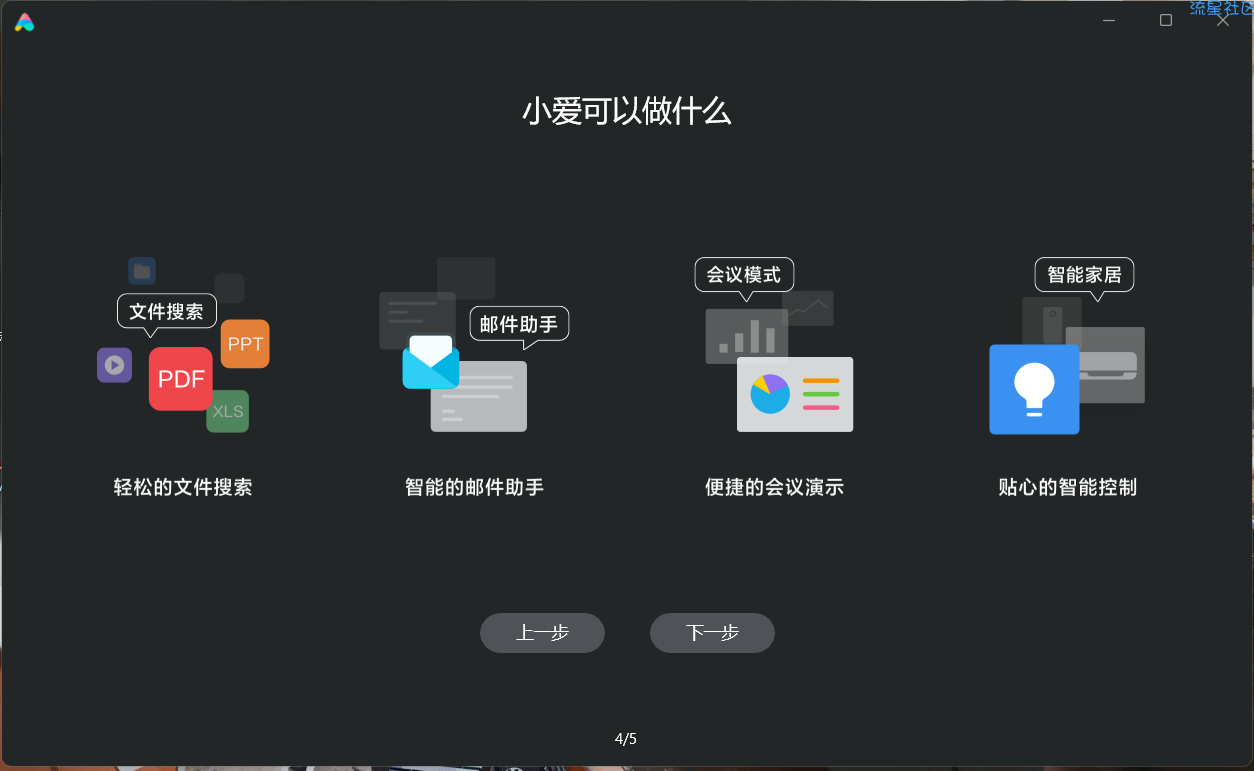
Task: Click the pie chart presentation slide
Action: tap(795, 394)
